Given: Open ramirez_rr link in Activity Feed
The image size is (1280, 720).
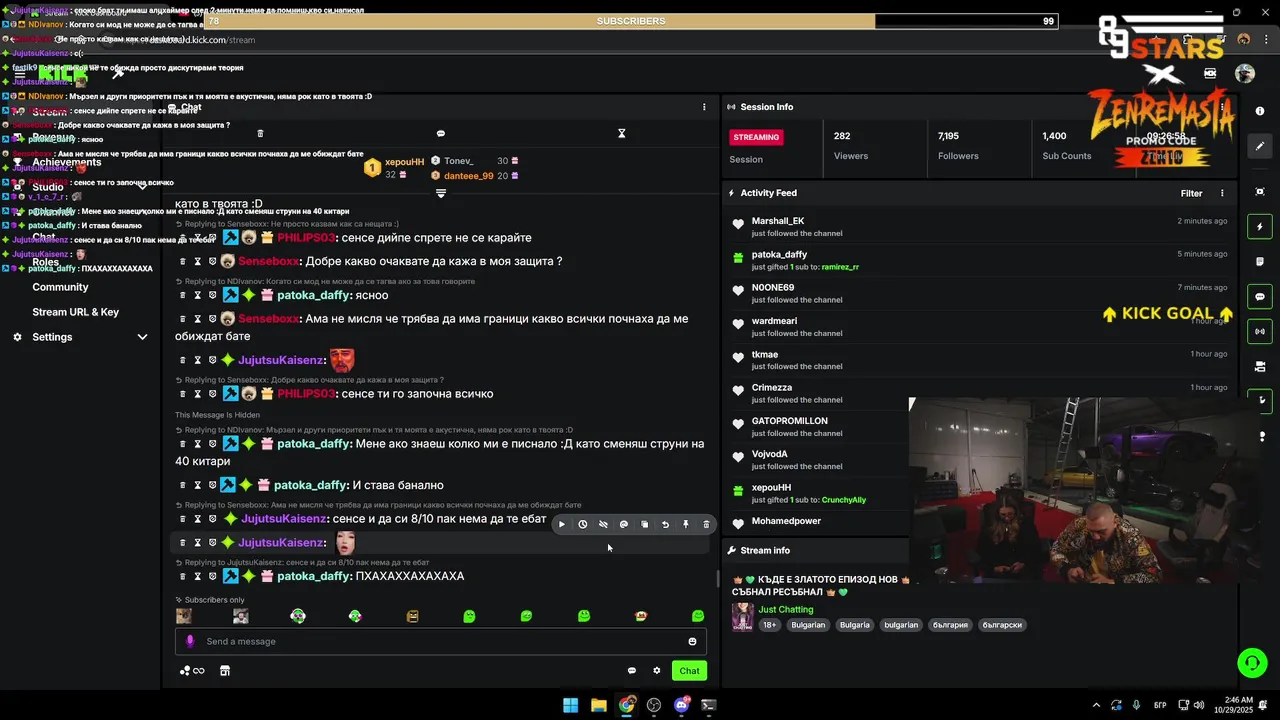Looking at the screenshot, I should (840, 267).
